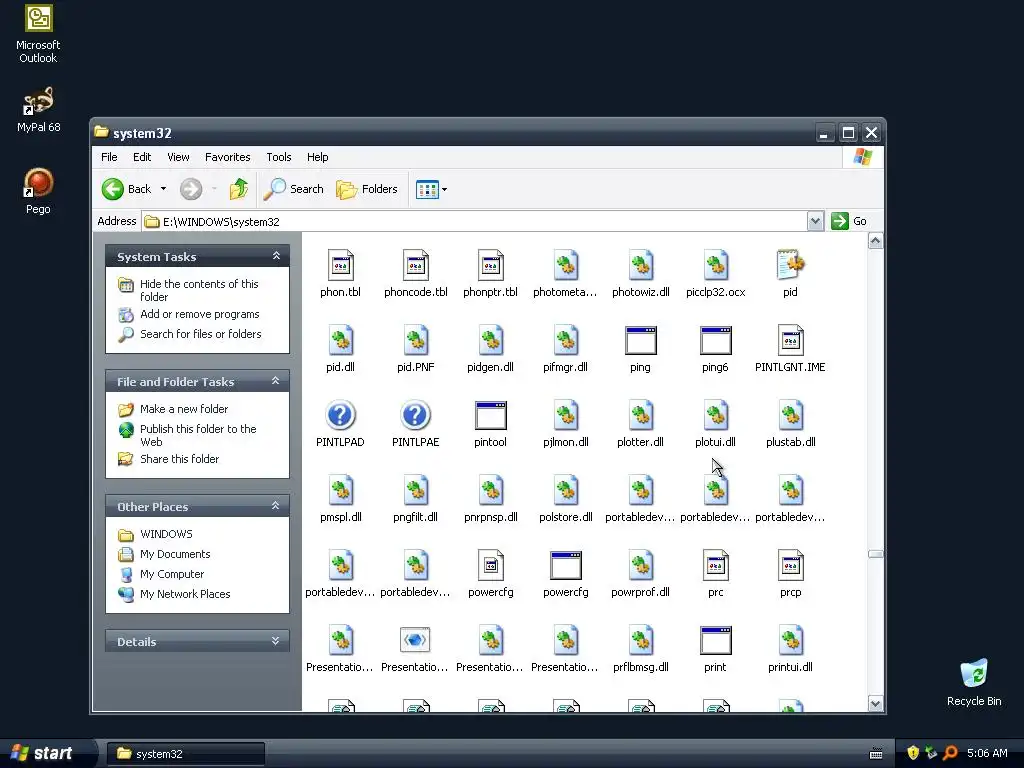Open My Computer in Other Places
This screenshot has height=768, width=1024.
[172, 574]
